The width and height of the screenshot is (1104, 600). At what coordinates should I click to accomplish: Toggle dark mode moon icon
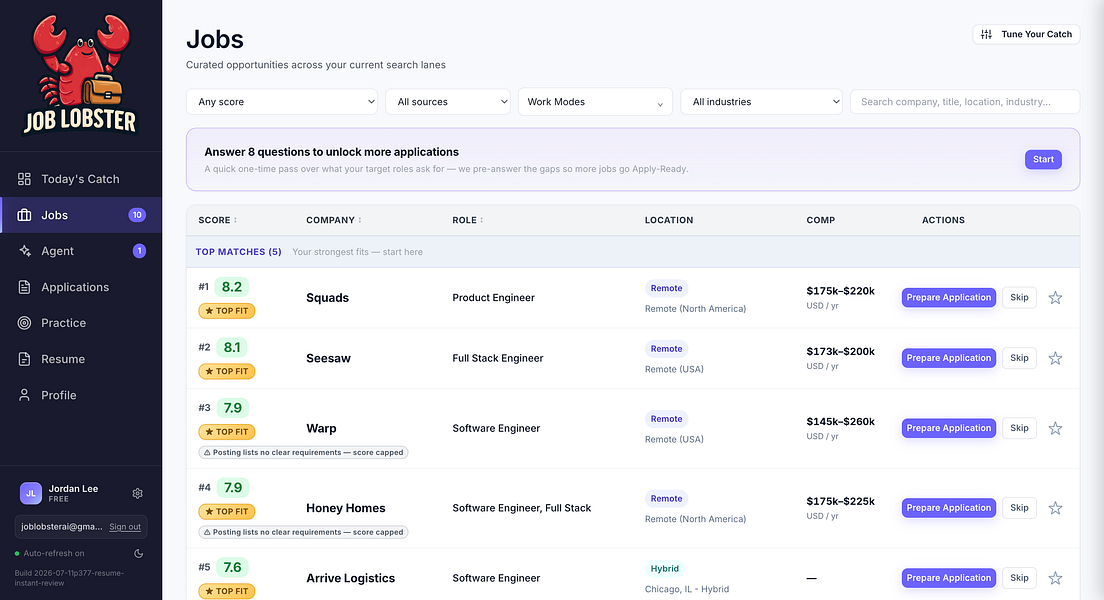click(139, 554)
